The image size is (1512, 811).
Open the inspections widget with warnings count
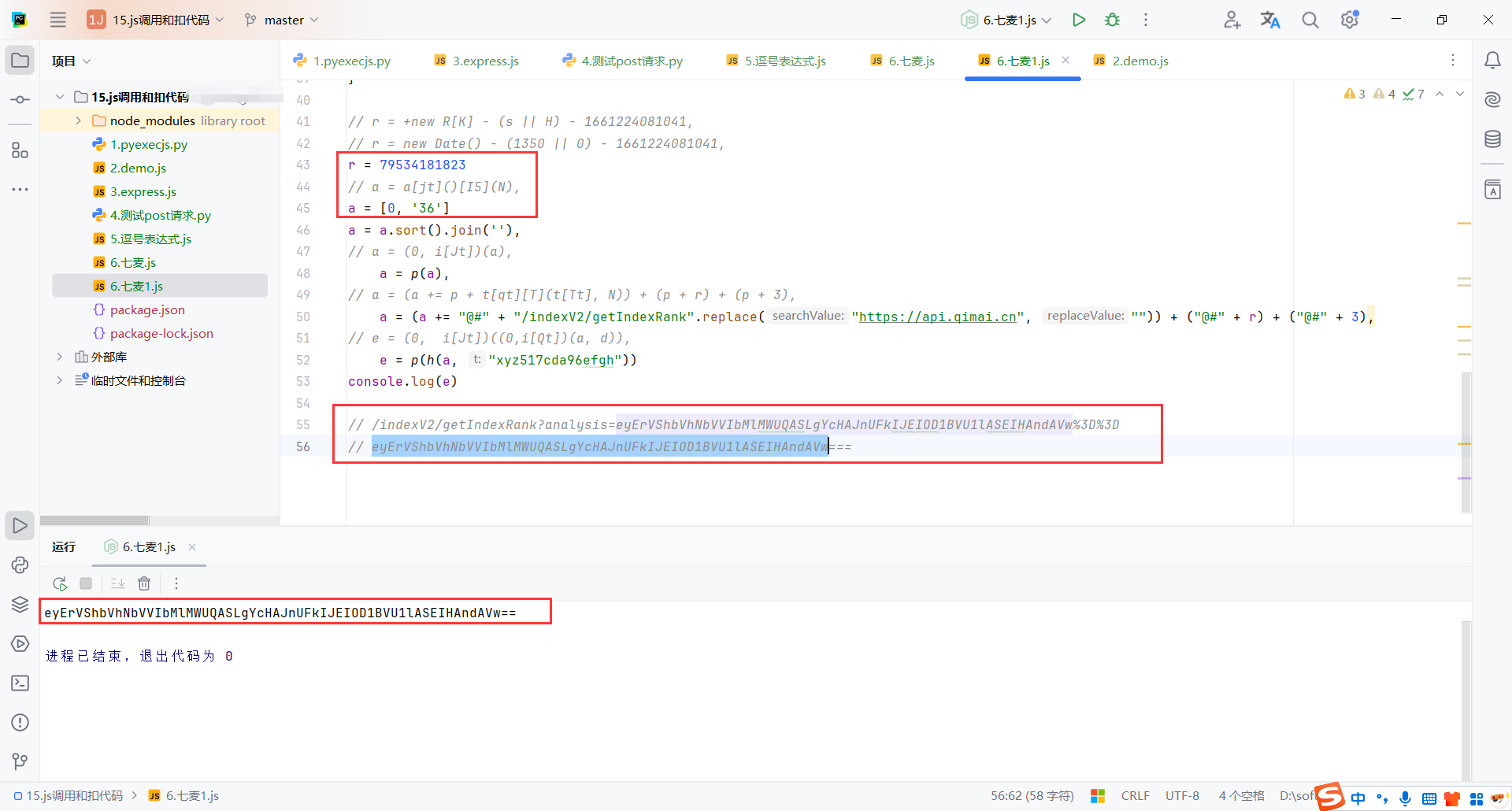[1384, 94]
